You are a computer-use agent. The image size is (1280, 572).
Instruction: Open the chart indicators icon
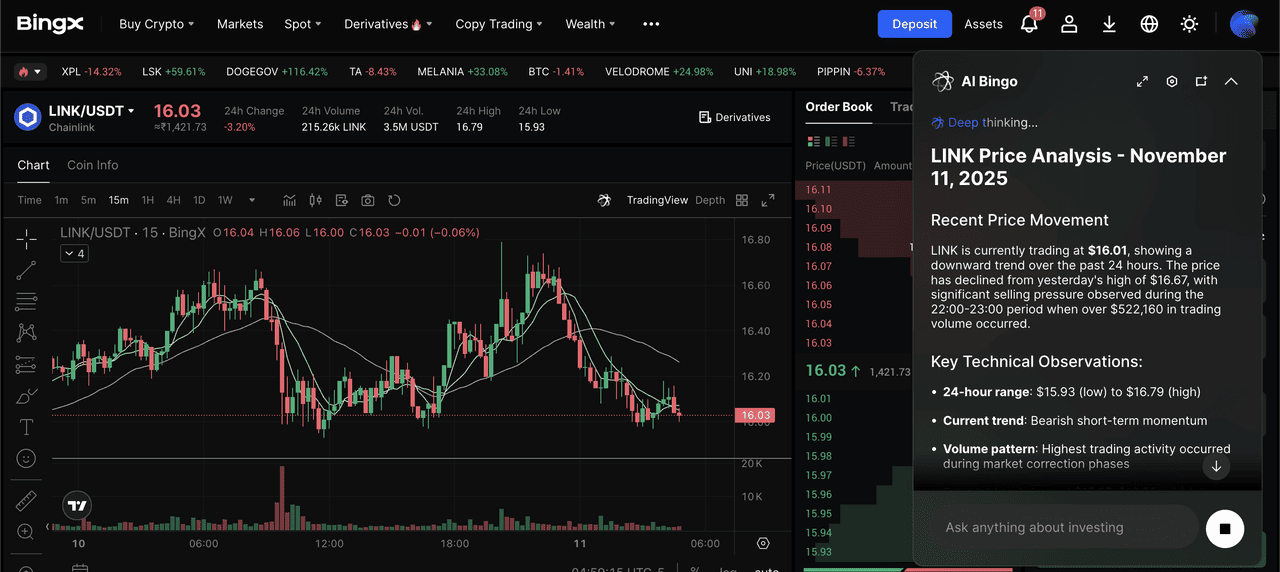tap(289, 200)
